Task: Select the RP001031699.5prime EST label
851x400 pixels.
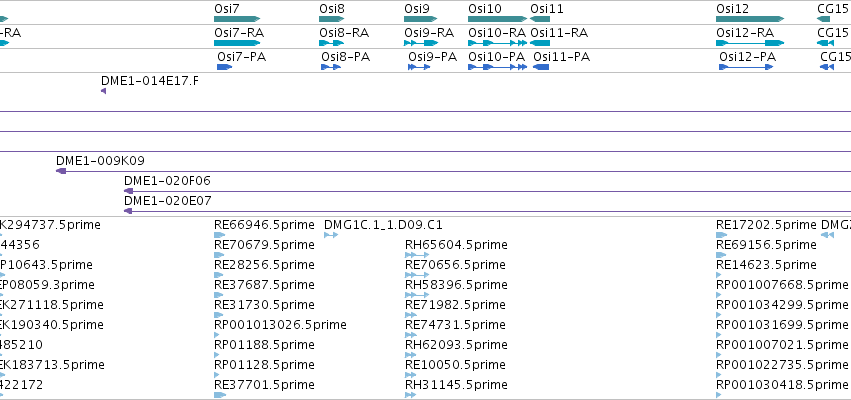Action: 782,325
